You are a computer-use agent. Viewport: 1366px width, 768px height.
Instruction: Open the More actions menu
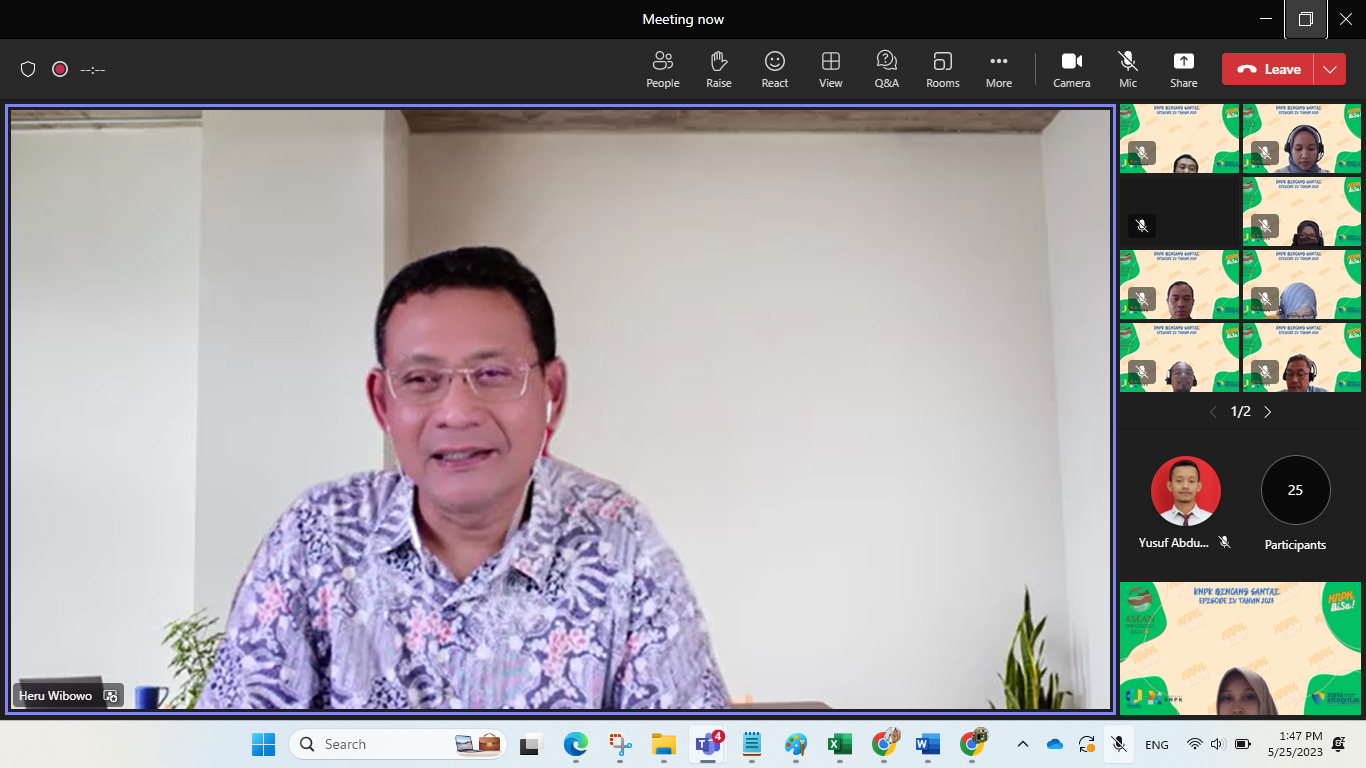click(998, 69)
